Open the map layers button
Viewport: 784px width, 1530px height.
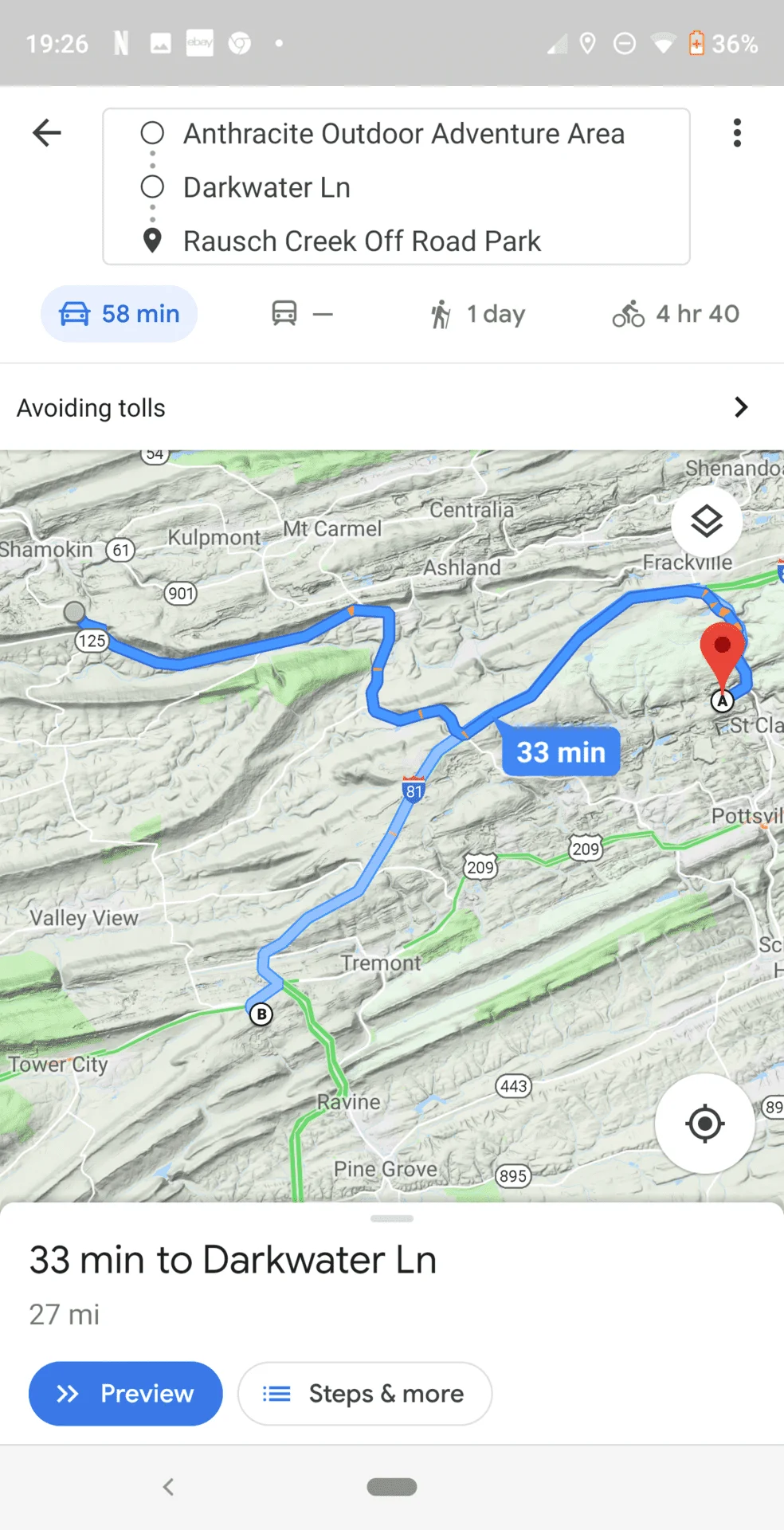(x=707, y=522)
